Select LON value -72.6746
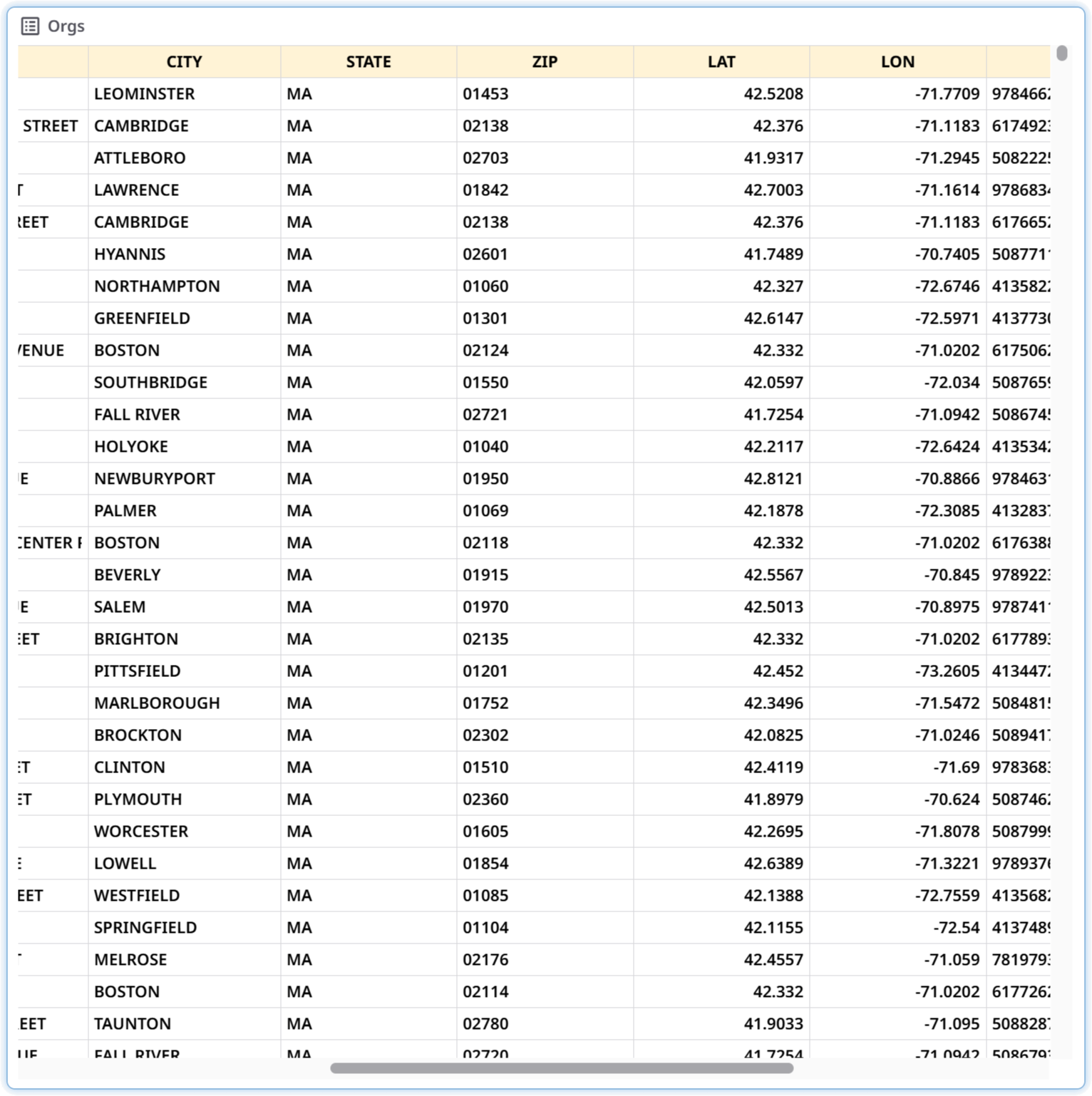1092x1096 pixels. (x=898, y=286)
